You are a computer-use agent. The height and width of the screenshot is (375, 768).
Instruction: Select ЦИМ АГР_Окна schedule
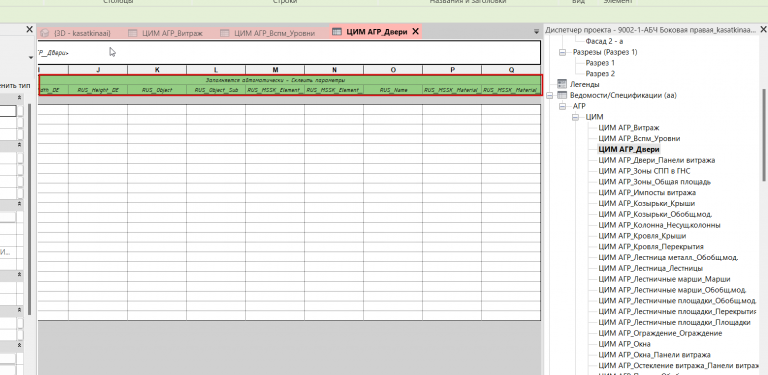pyautogui.click(x=624, y=344)
